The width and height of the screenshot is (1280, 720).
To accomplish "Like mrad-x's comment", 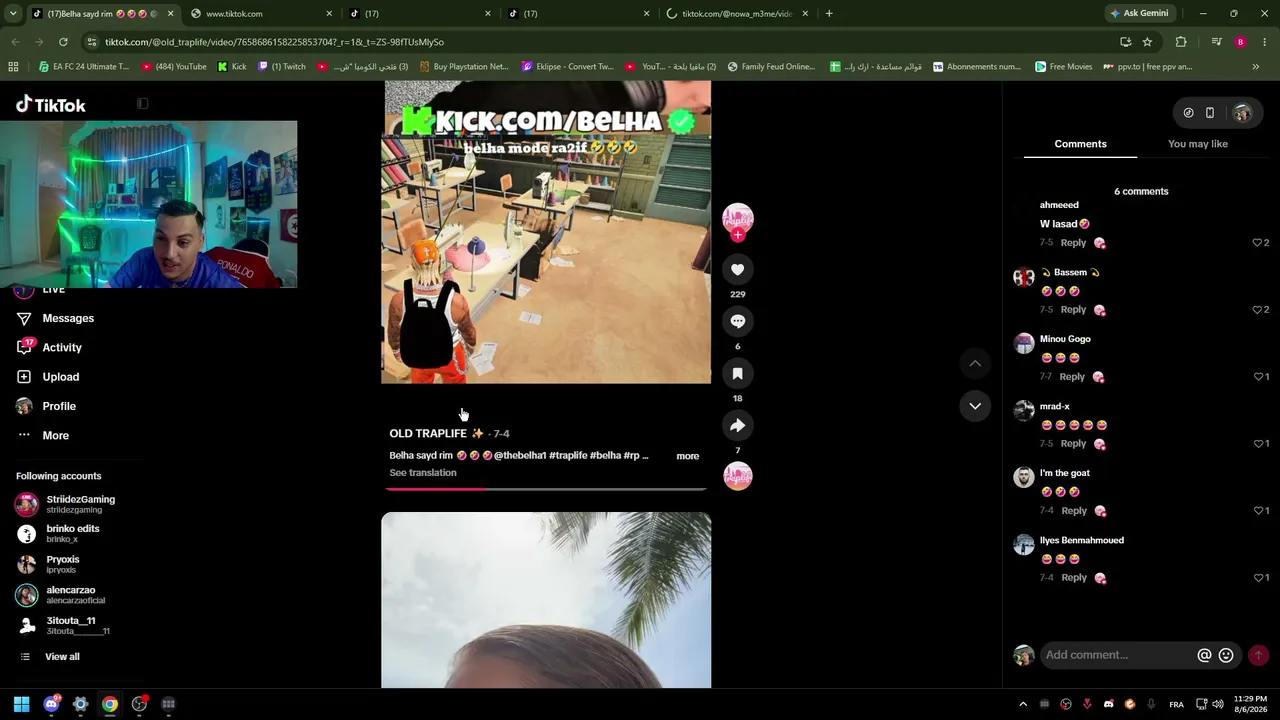I will [1258, 444].
